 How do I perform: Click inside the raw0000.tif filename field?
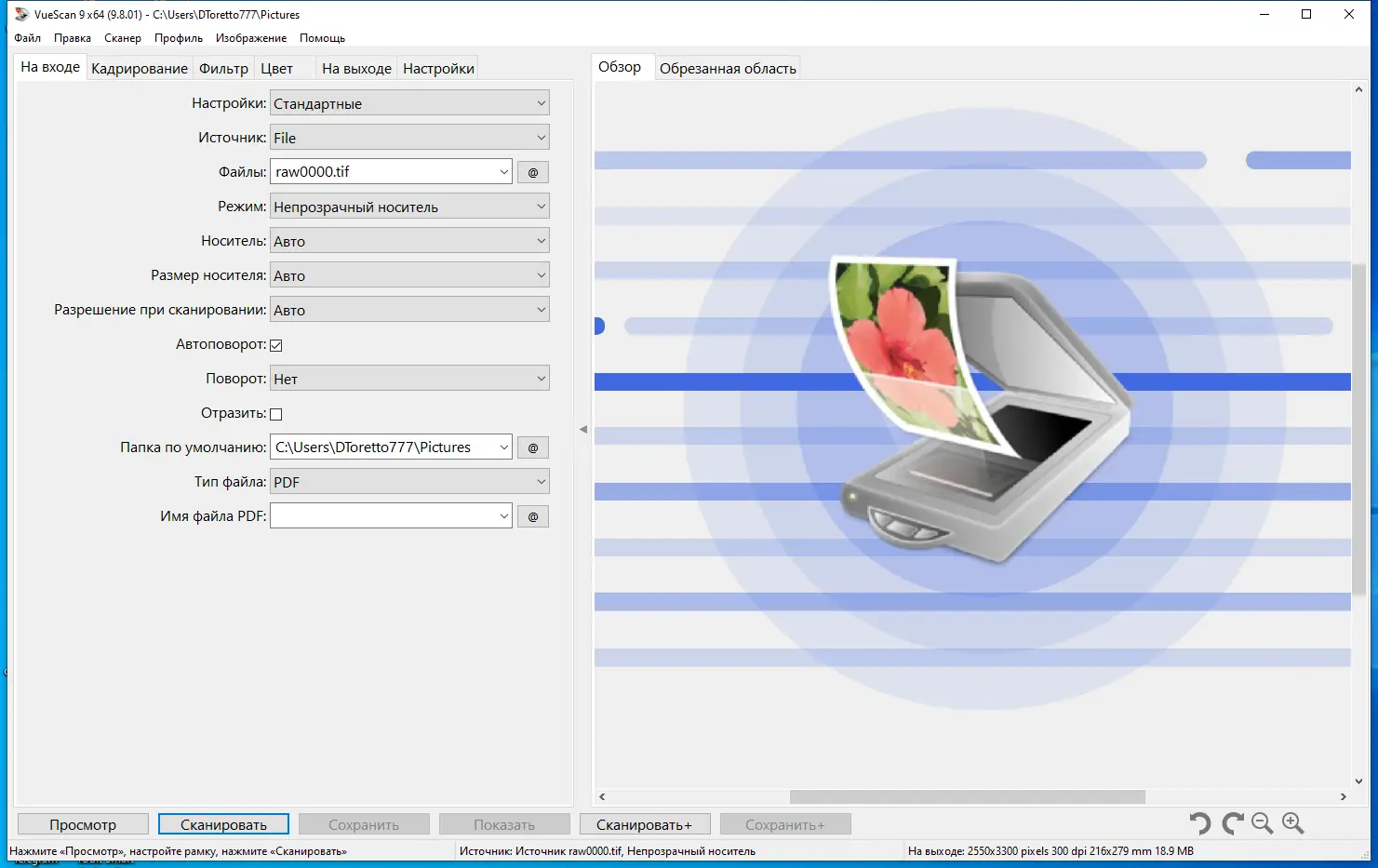pos(381,171)
